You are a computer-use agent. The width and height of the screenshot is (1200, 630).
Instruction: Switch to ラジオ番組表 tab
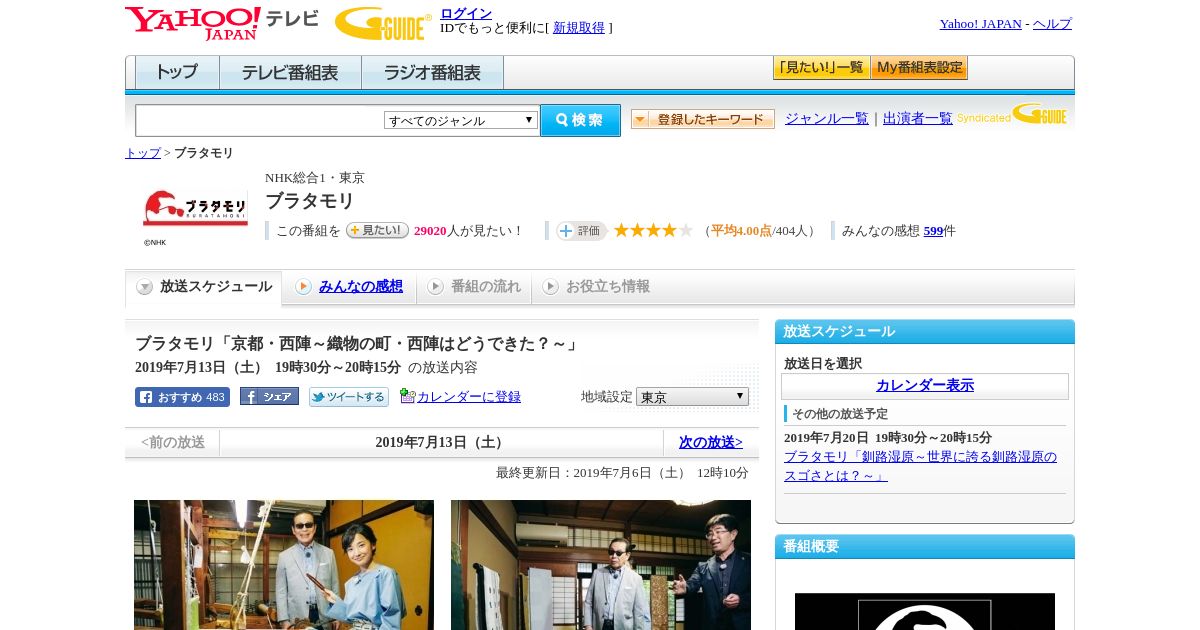432,73
